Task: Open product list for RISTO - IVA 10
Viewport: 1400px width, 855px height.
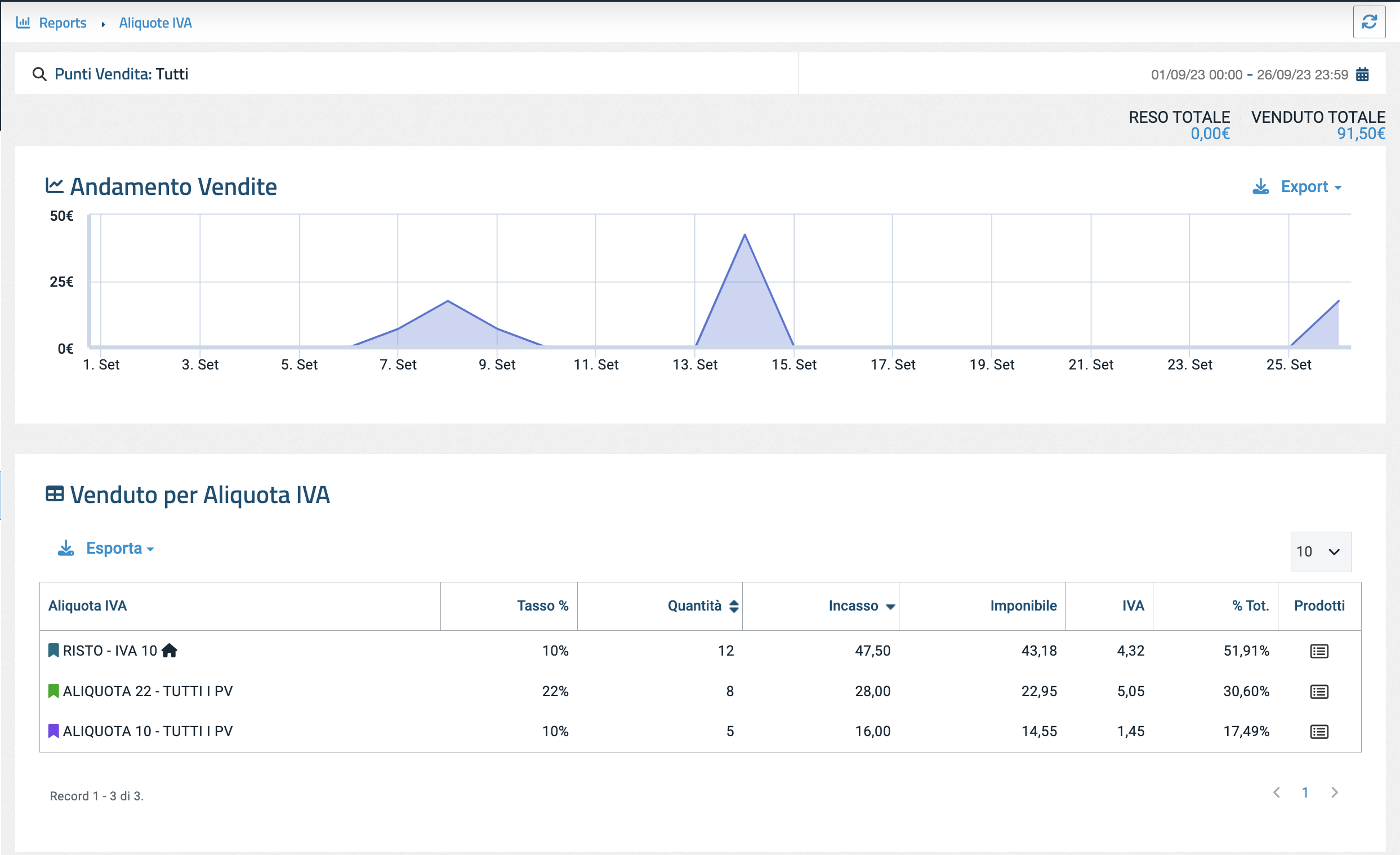Action: coord(1319,651)
